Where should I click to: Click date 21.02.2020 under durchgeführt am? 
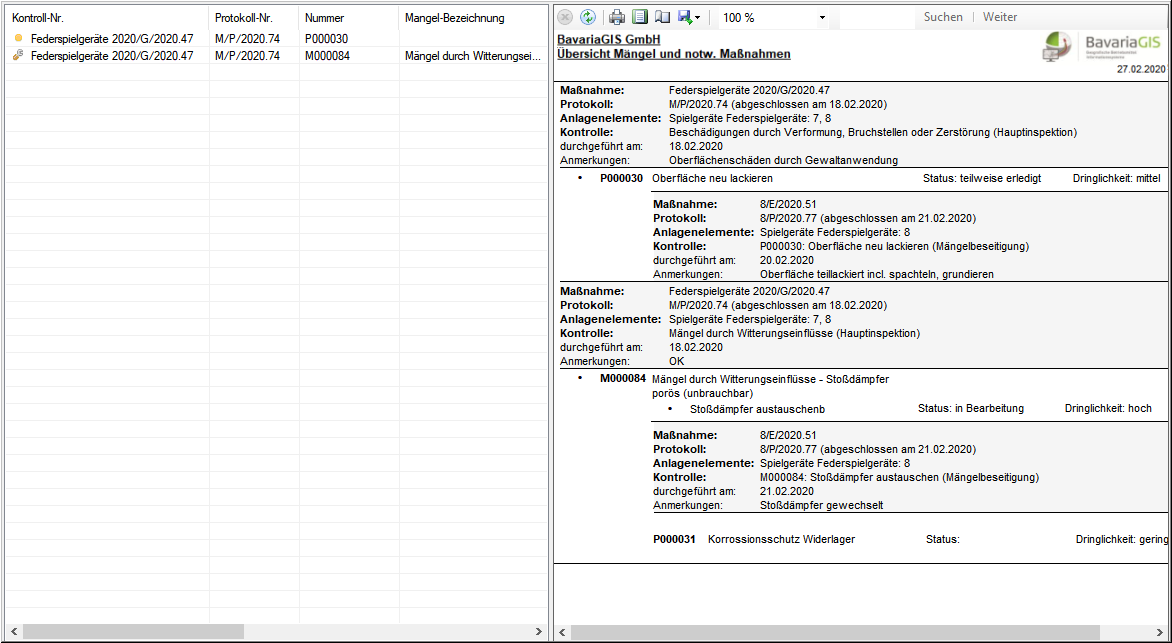coord(786,491)
